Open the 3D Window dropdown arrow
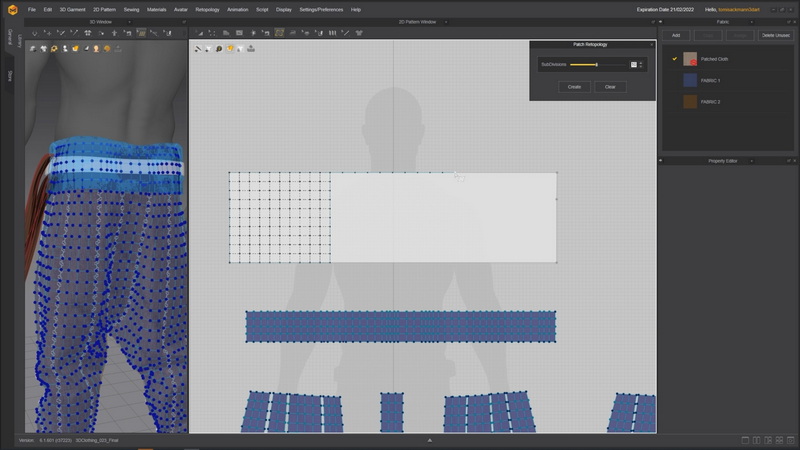Image resolution: width=800 pixels, height=450 pixels. (129, 22)
